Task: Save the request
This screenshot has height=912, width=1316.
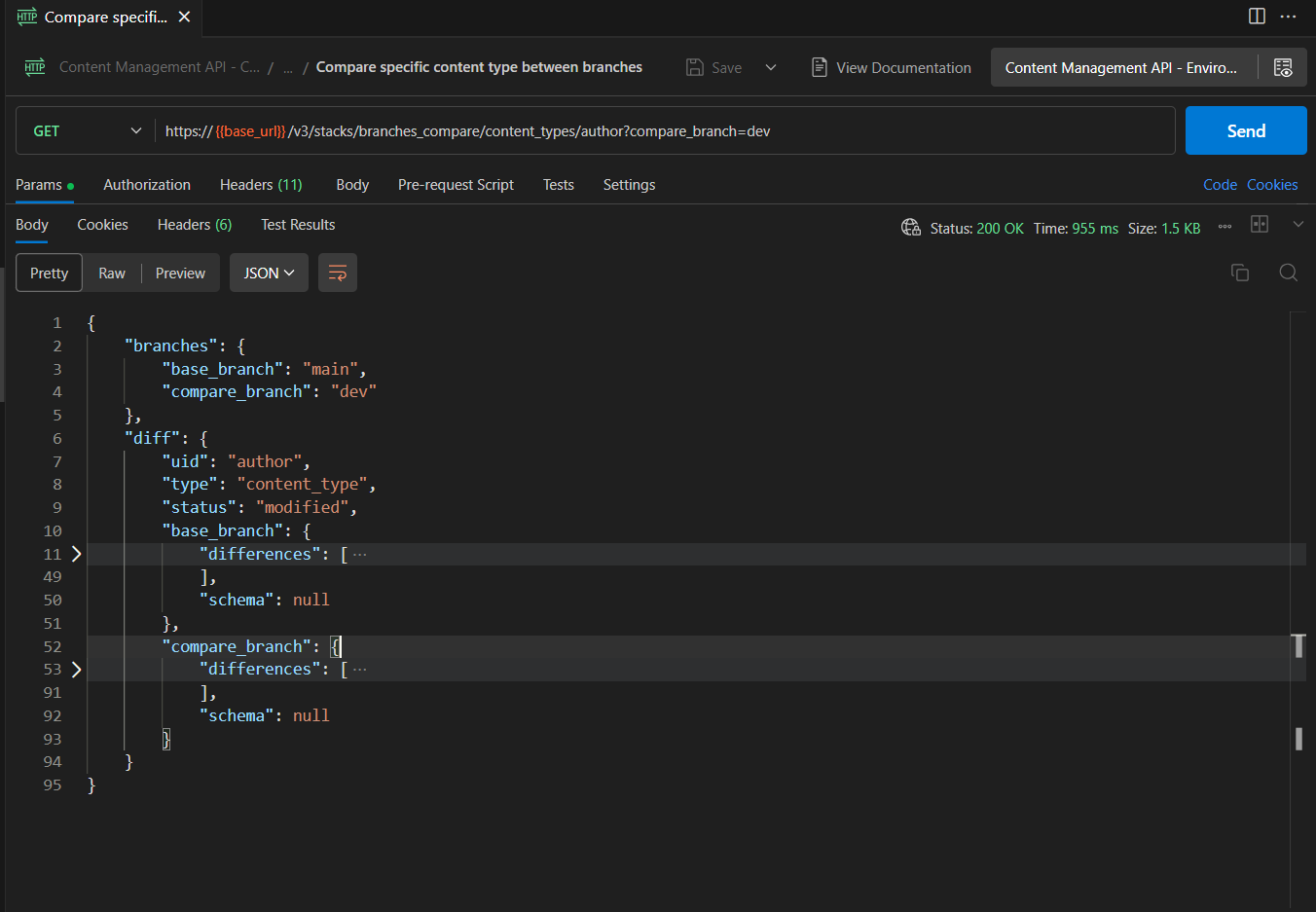Action: (714, 67)
